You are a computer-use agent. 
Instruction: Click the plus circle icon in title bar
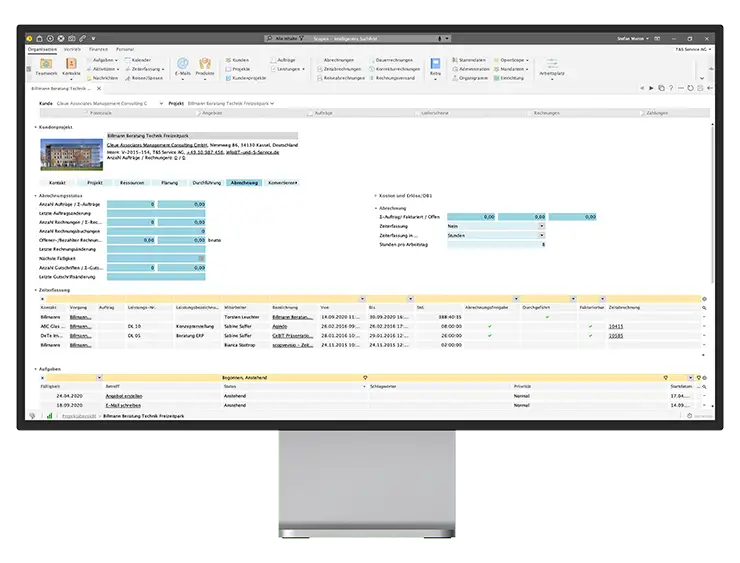click(x=50, y=38)
